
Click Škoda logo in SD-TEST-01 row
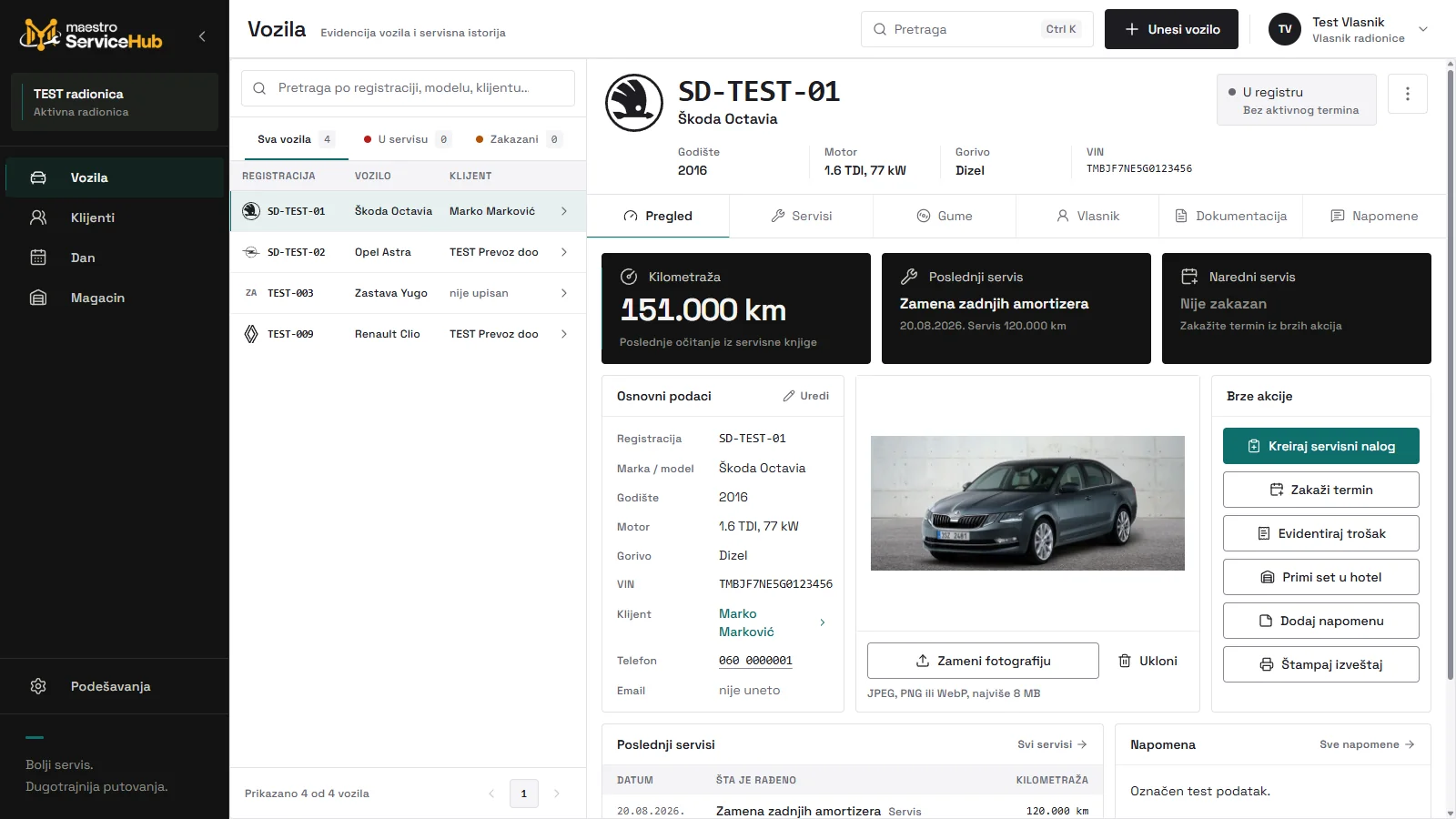[x=251, y=211]
